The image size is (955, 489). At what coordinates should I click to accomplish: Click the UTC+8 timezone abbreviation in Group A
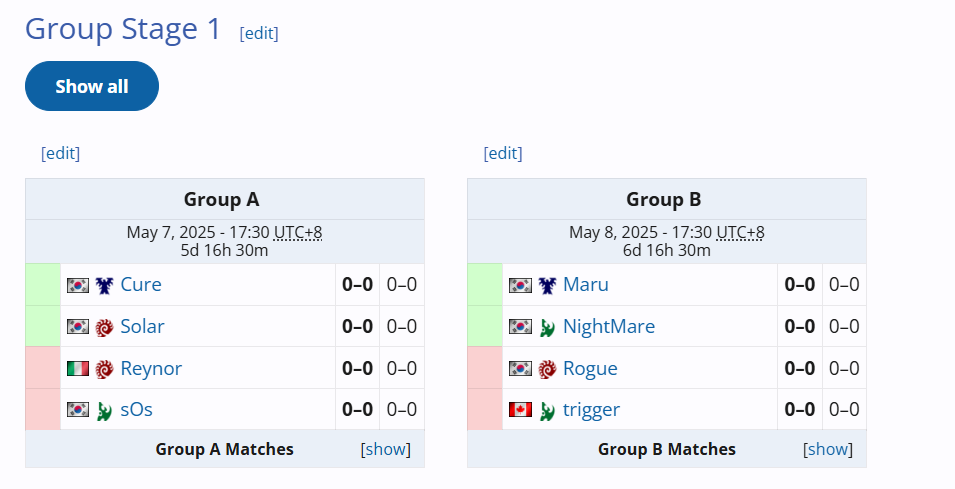point(298,233)
